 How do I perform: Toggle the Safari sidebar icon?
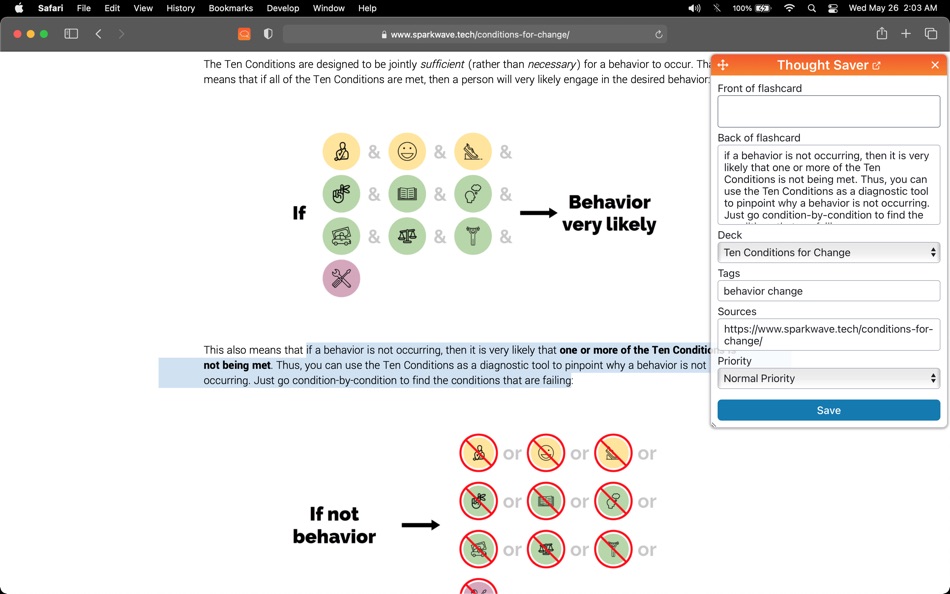[x=70, y=33]
